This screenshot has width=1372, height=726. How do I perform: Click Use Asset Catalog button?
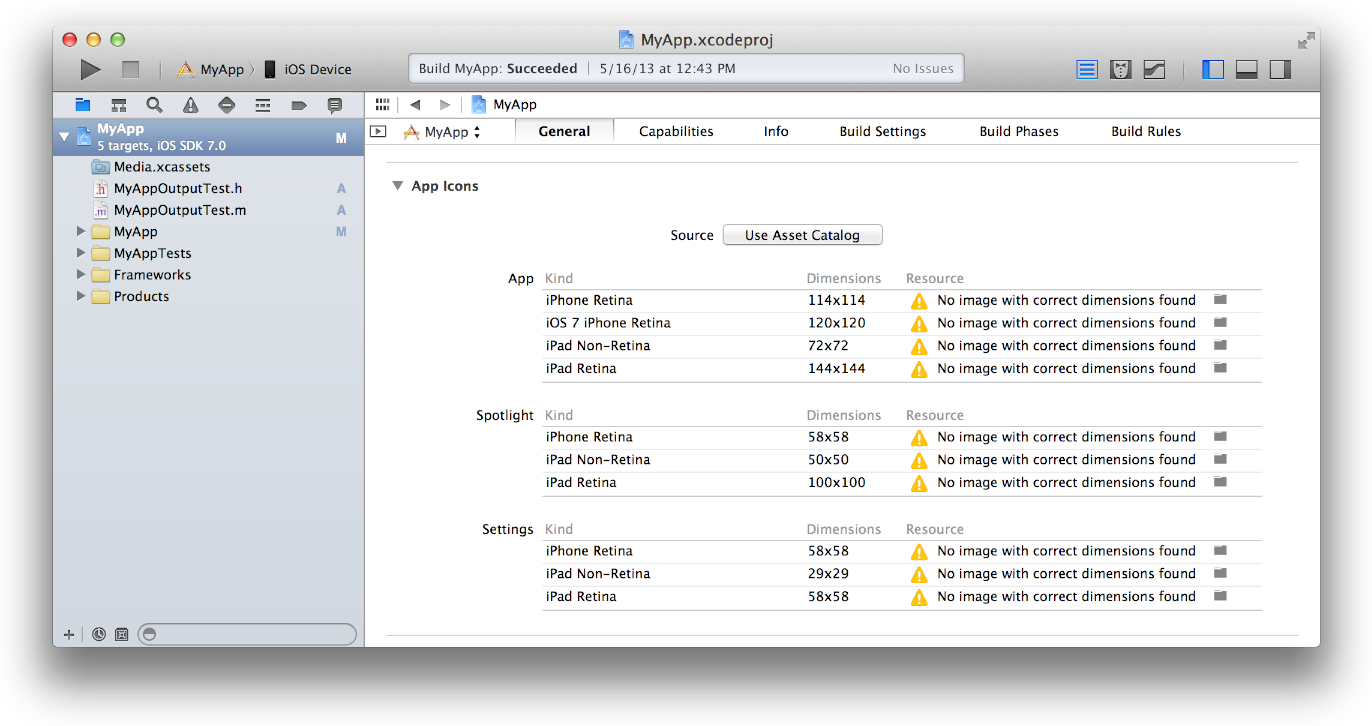point(802,235)
